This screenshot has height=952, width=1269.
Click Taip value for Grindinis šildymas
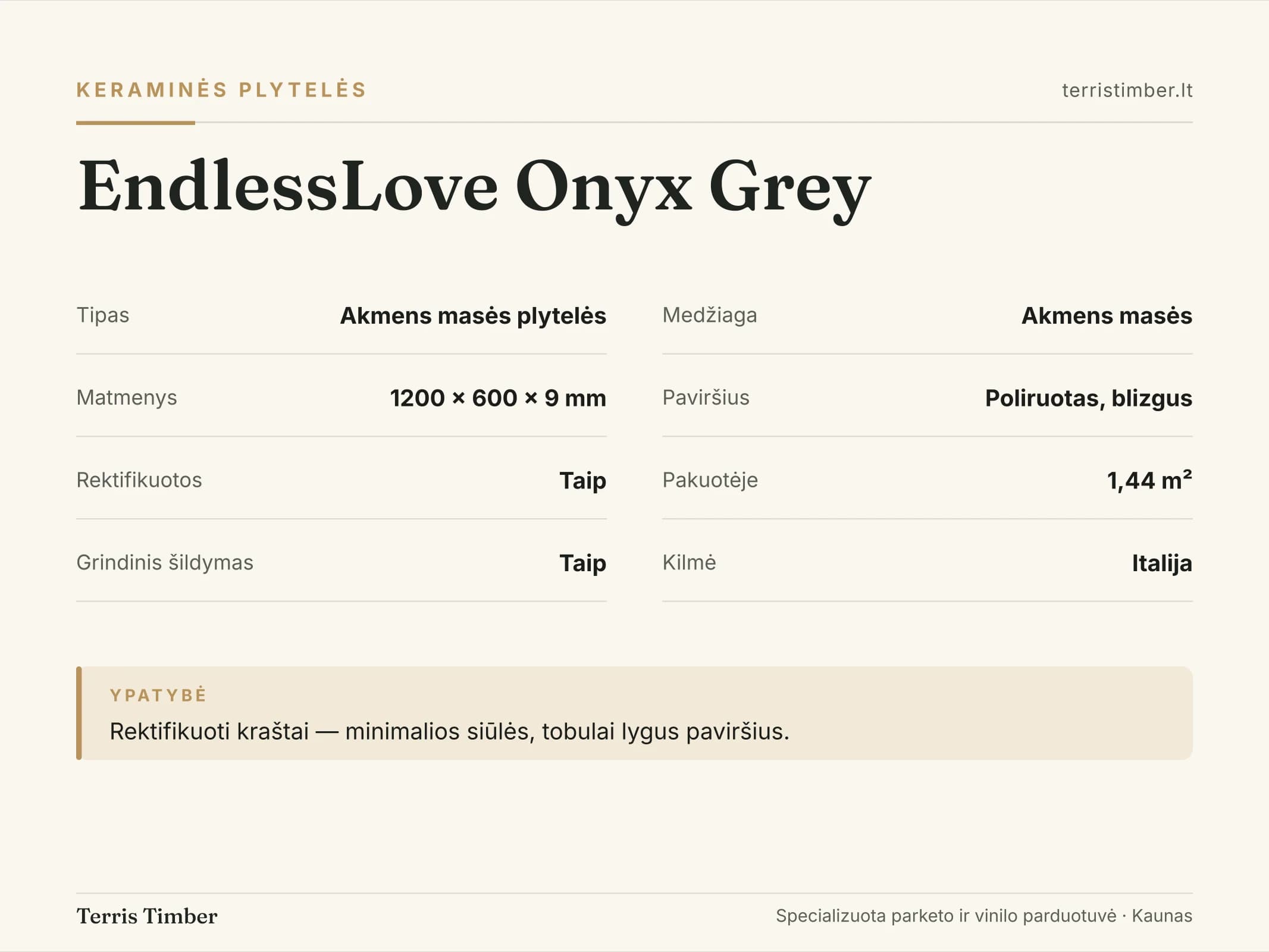point(582,563)
